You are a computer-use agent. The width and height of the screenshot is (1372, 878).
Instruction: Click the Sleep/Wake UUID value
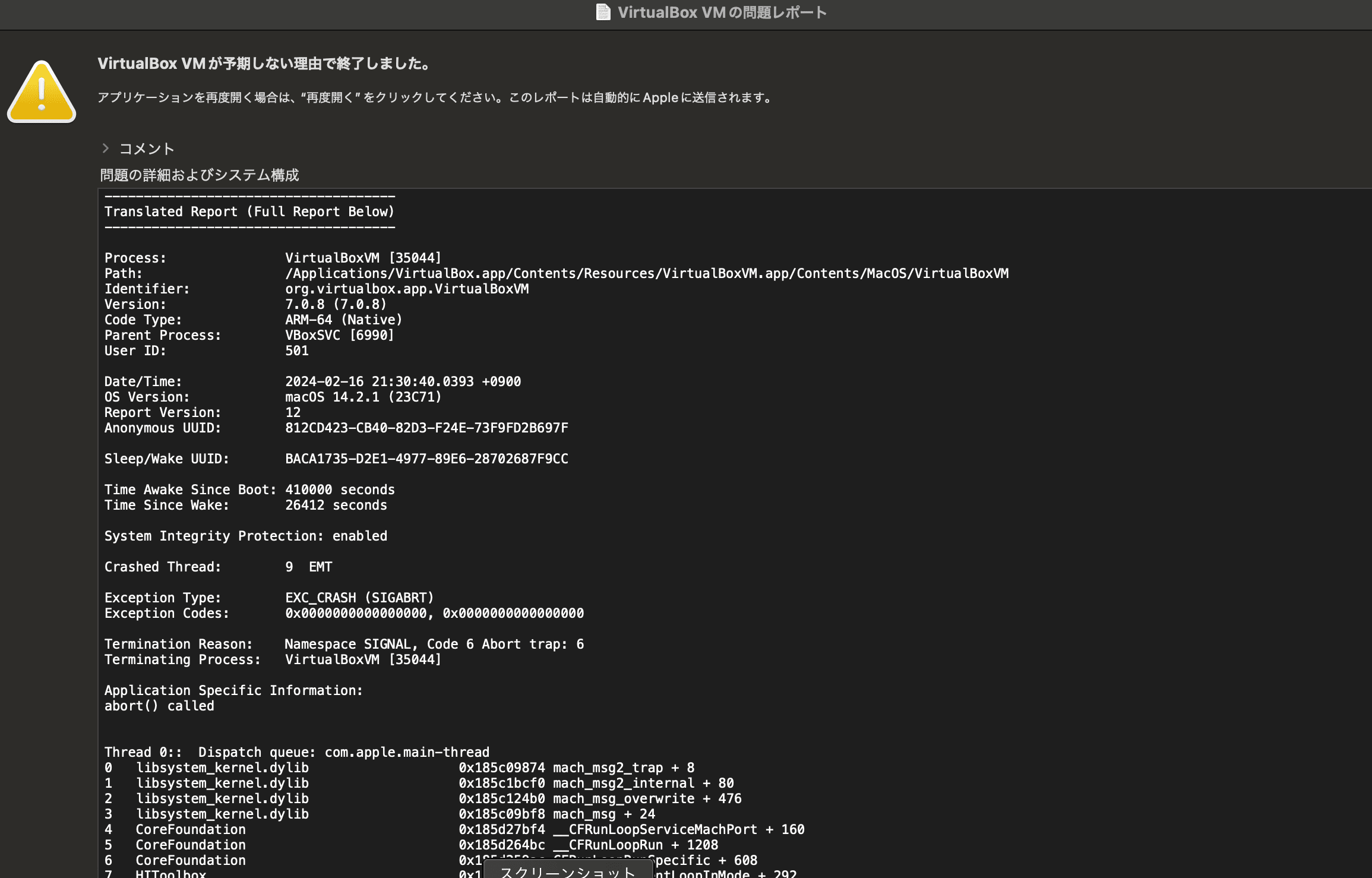coord(426,459)
